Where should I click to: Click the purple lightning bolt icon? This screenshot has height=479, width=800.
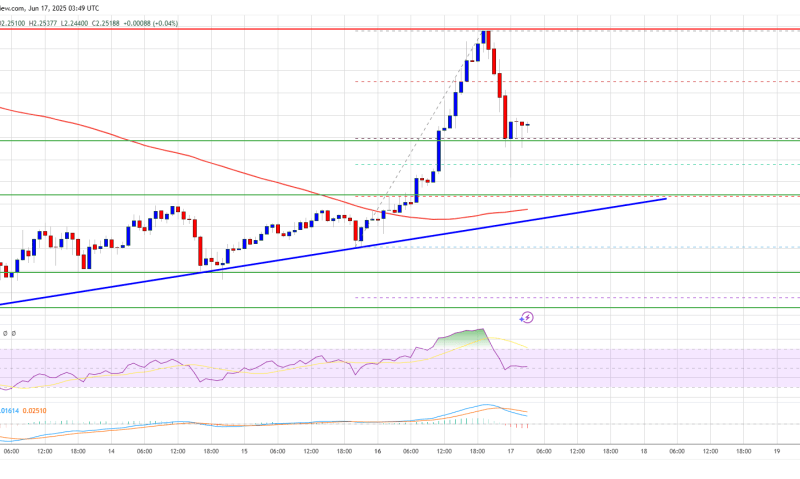point(527,318)
